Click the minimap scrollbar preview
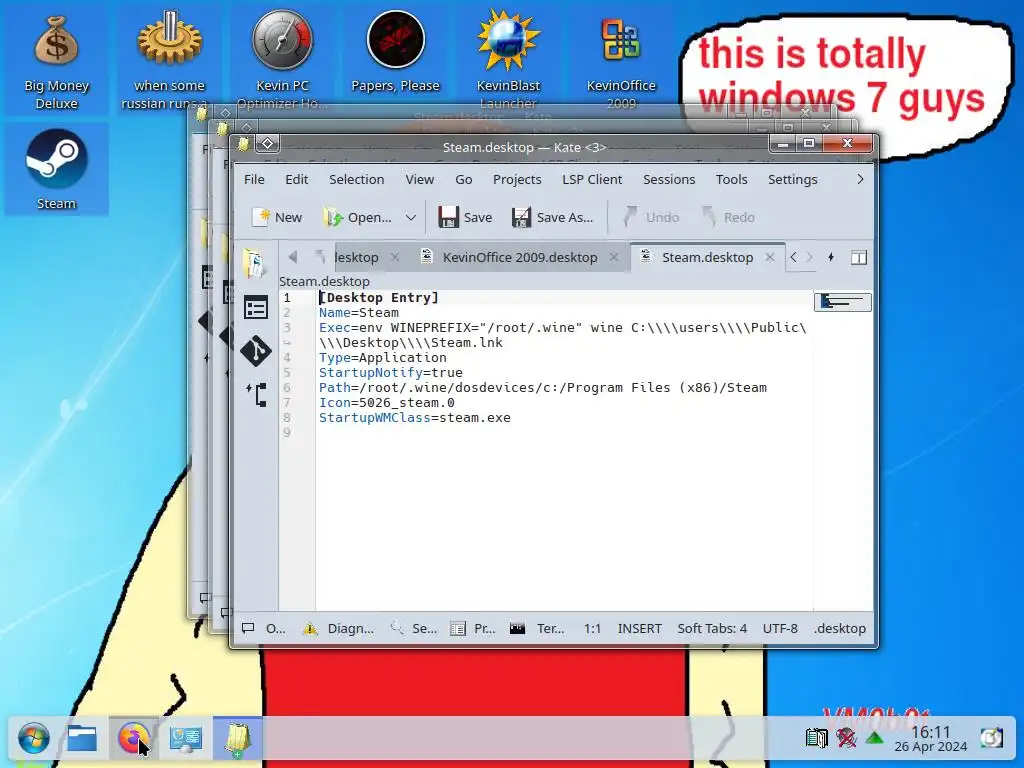 pos(842,302)
